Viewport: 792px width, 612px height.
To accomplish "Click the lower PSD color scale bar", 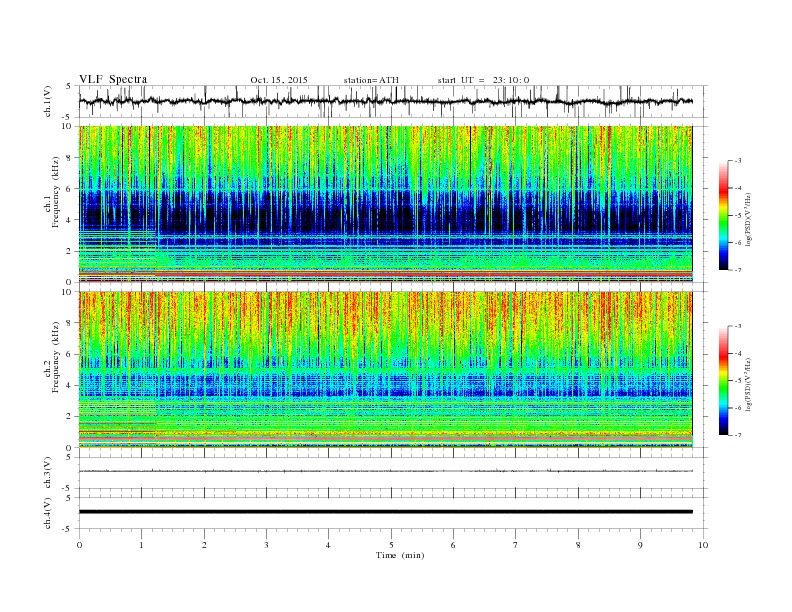I will click(x=723, y=381).
